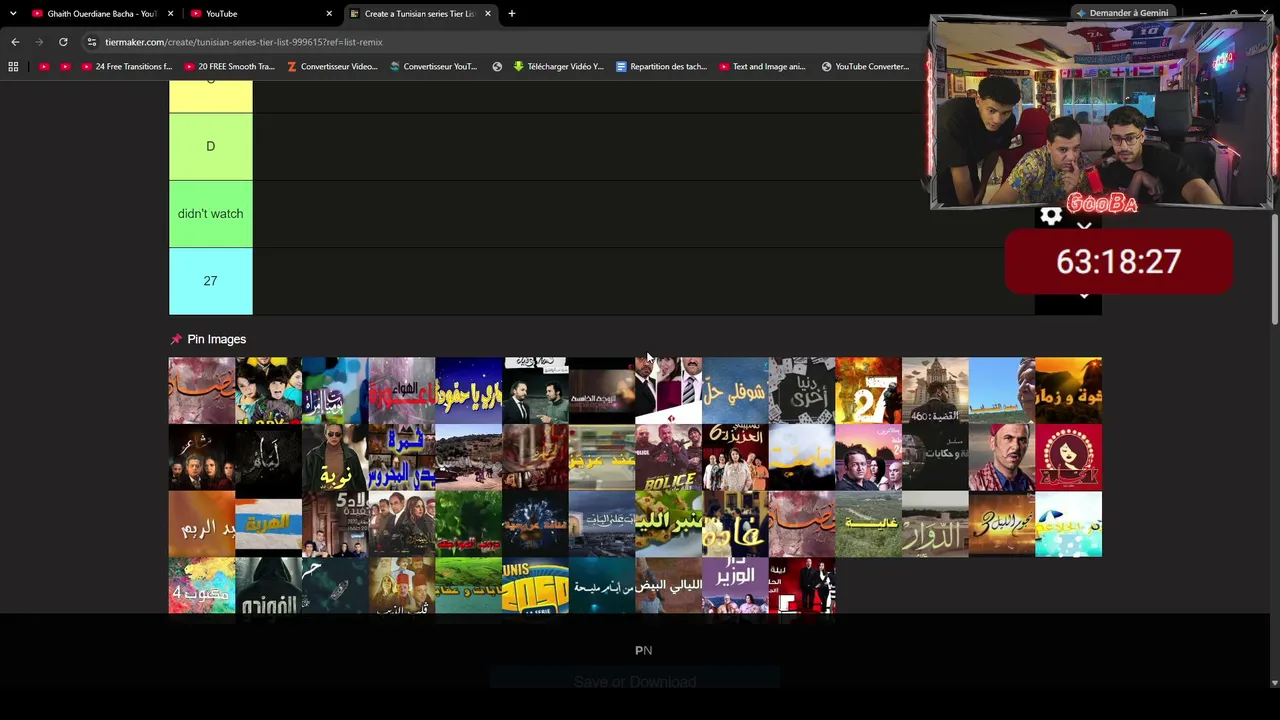
Task: Select the Create a Tunisian series tab
Action: point(419,14)
